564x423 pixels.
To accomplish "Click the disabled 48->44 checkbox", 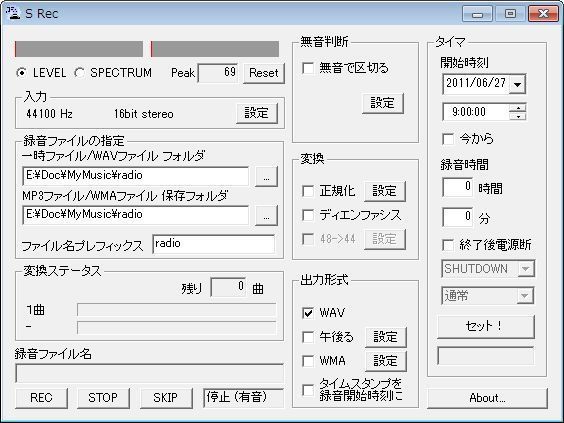I will point(308,239).
